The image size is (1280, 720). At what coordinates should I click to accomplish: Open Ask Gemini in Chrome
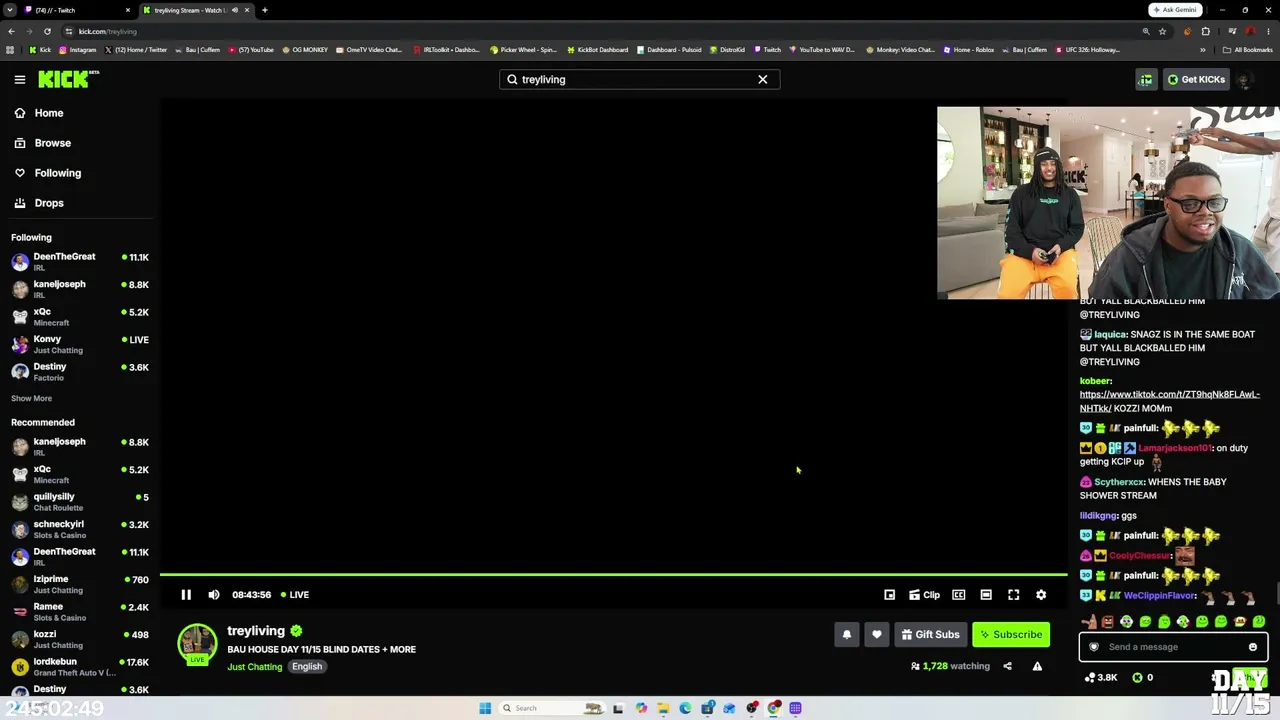click(1174, 10)
